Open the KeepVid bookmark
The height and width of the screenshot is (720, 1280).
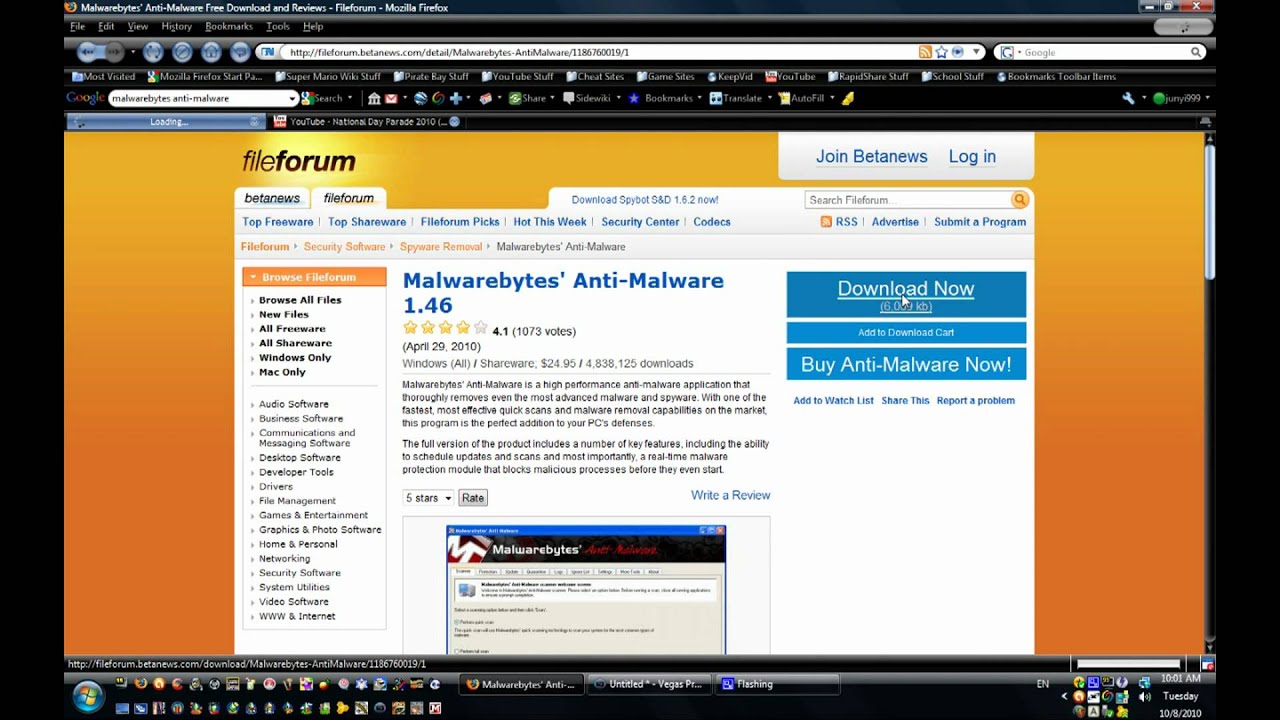[729, 76]
